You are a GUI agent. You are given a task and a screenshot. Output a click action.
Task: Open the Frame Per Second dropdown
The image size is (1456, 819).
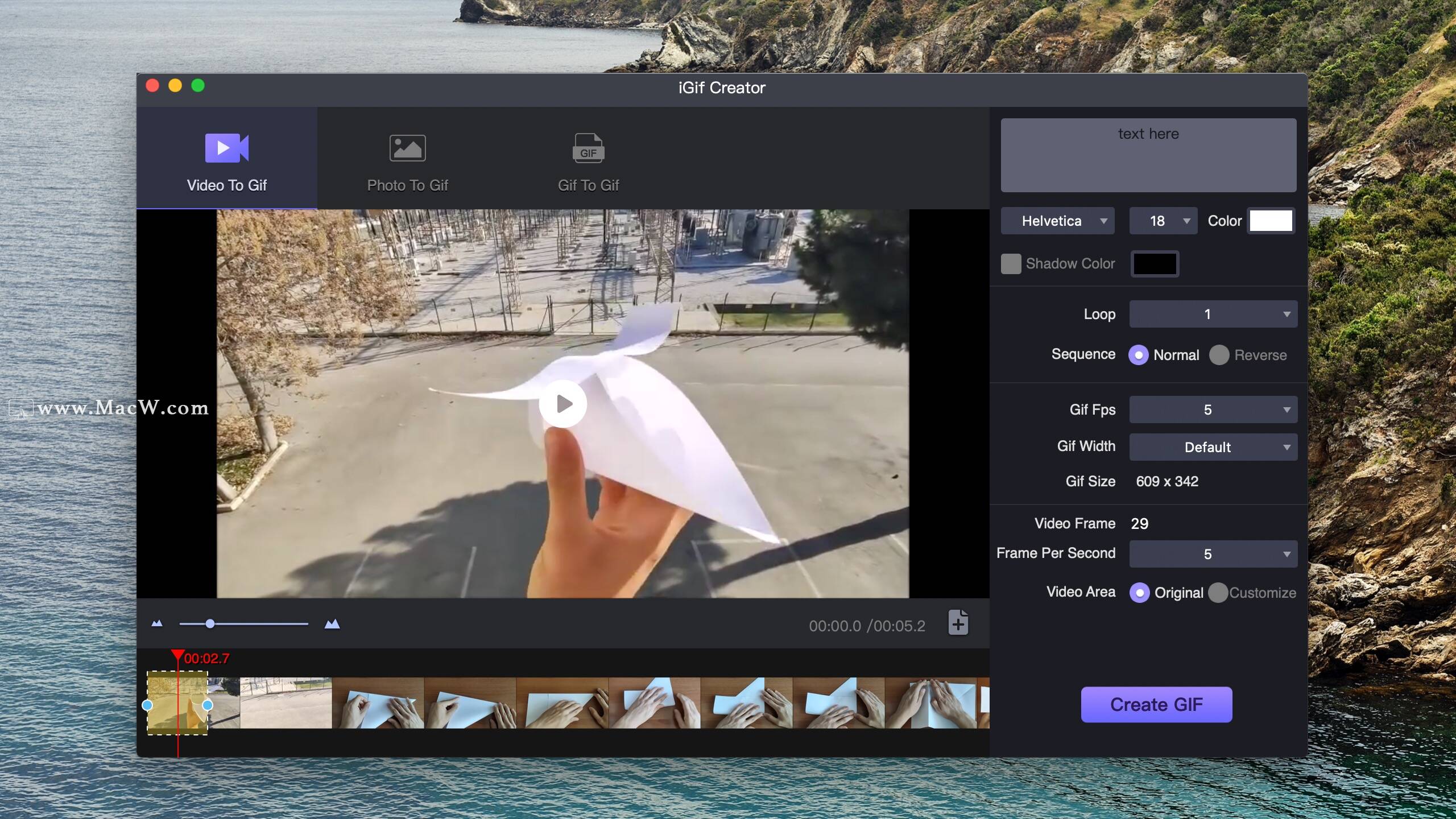tap(1213, 554)
